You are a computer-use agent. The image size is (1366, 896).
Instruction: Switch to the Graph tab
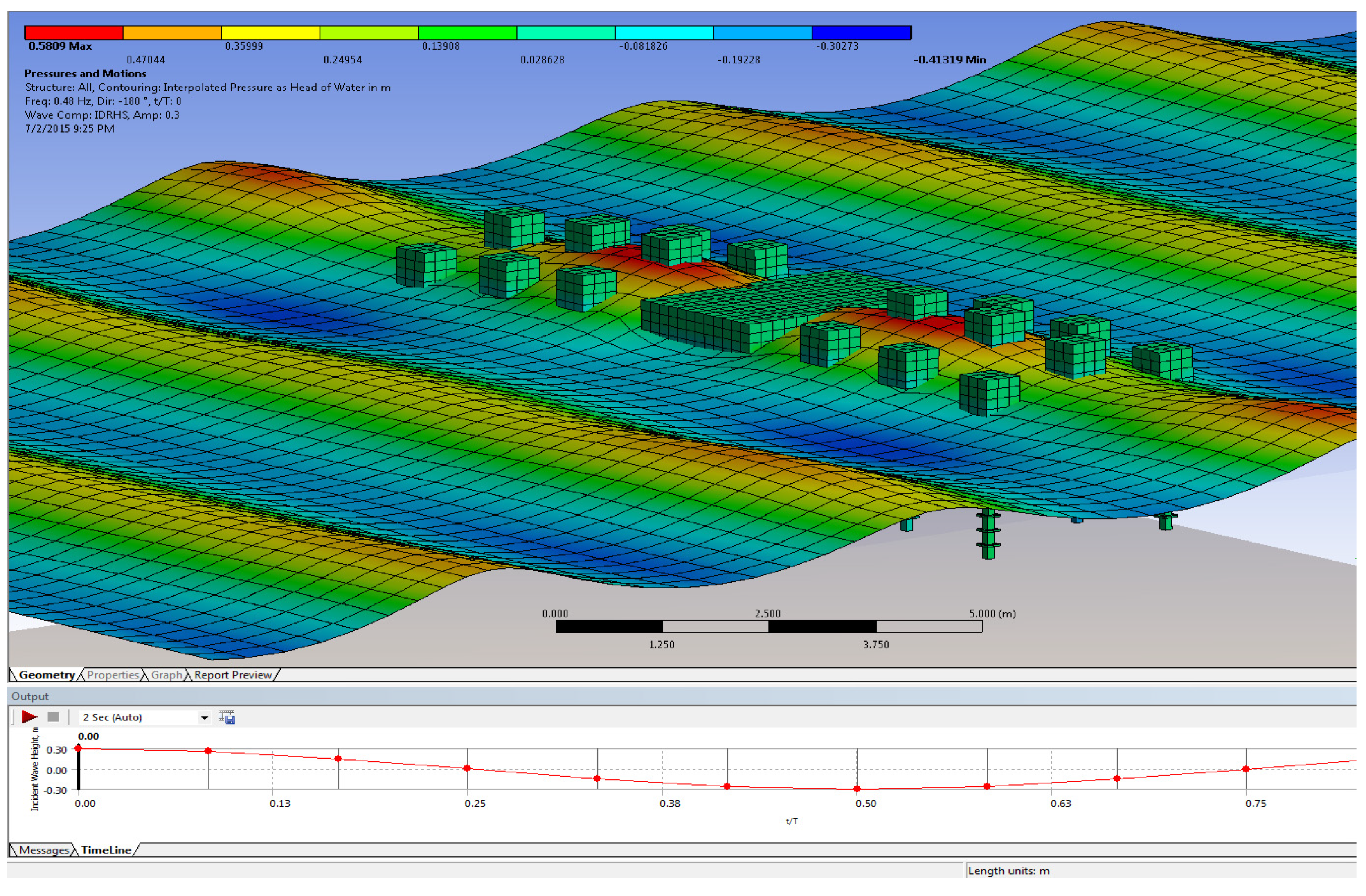(x=167, y=675)
